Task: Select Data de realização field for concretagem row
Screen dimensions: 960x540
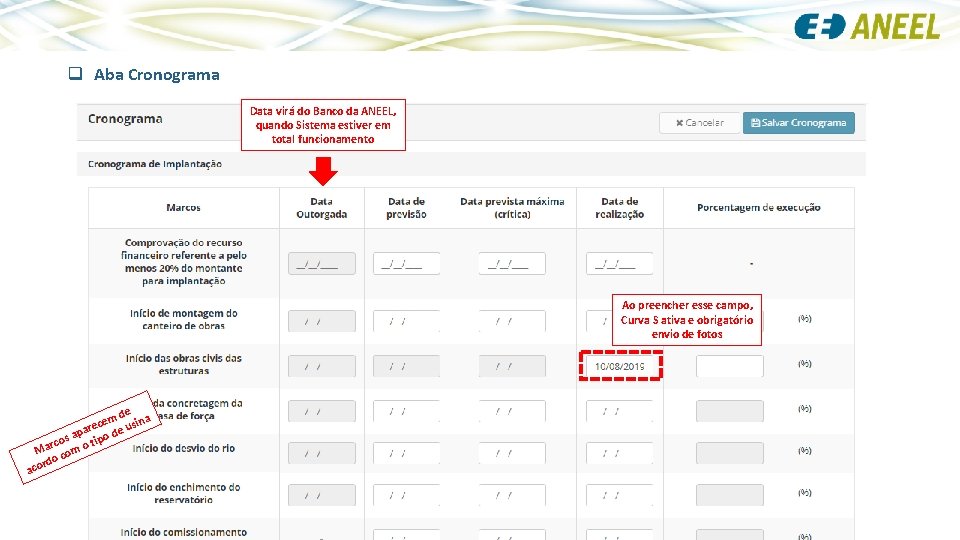Action: click(620, 411)
